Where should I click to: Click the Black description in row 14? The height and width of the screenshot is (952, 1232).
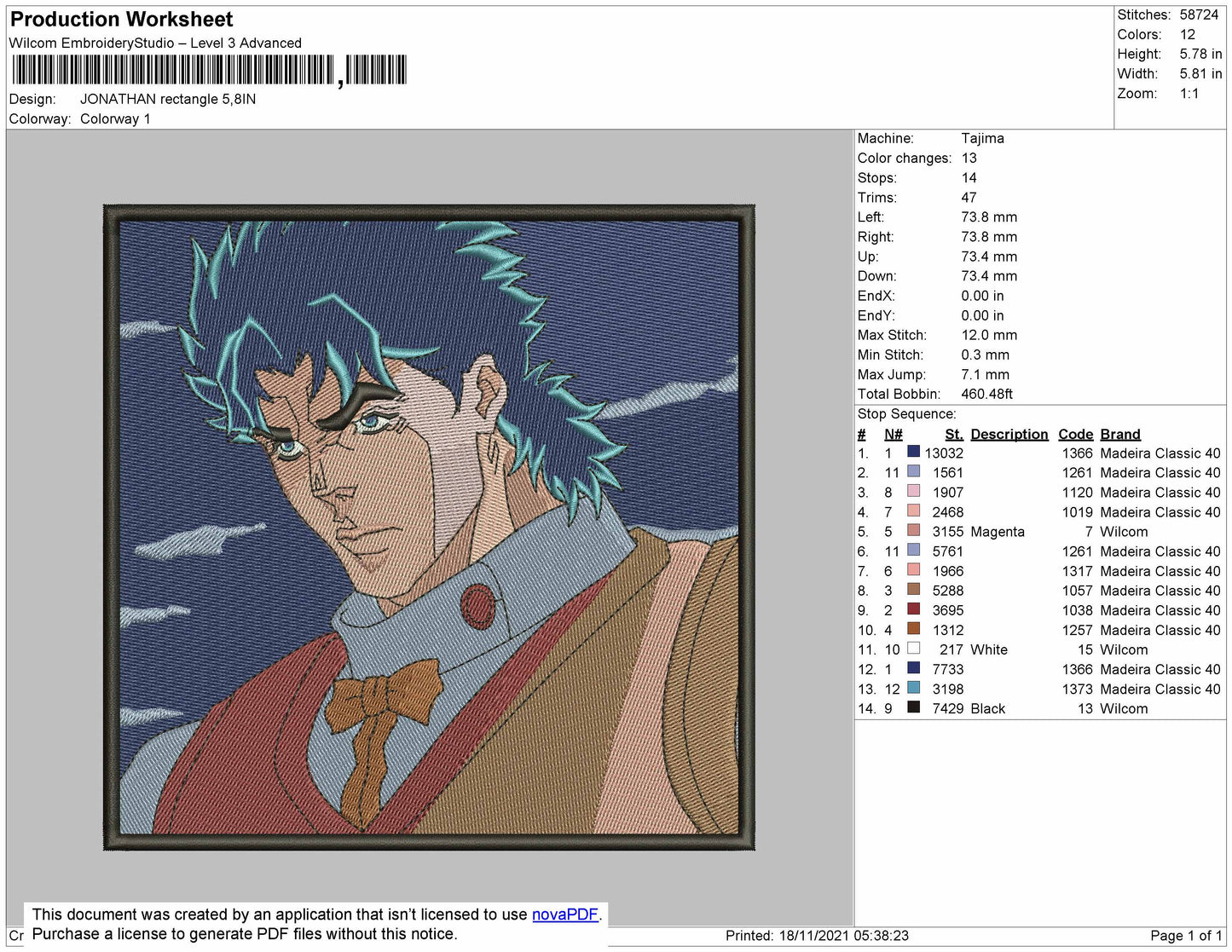pyautogui.click(x=987, y=709)
